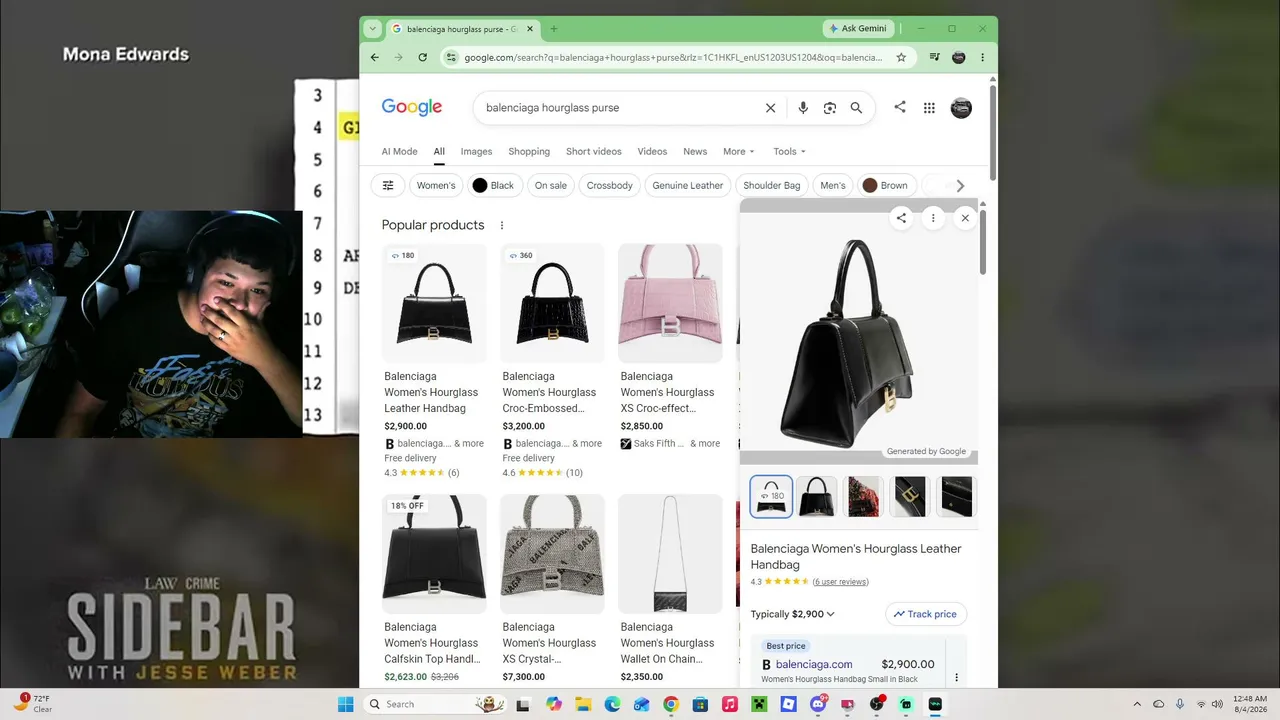Switch to the News tab
Viewport: 1280px width, 720px height.
[695, 152]
